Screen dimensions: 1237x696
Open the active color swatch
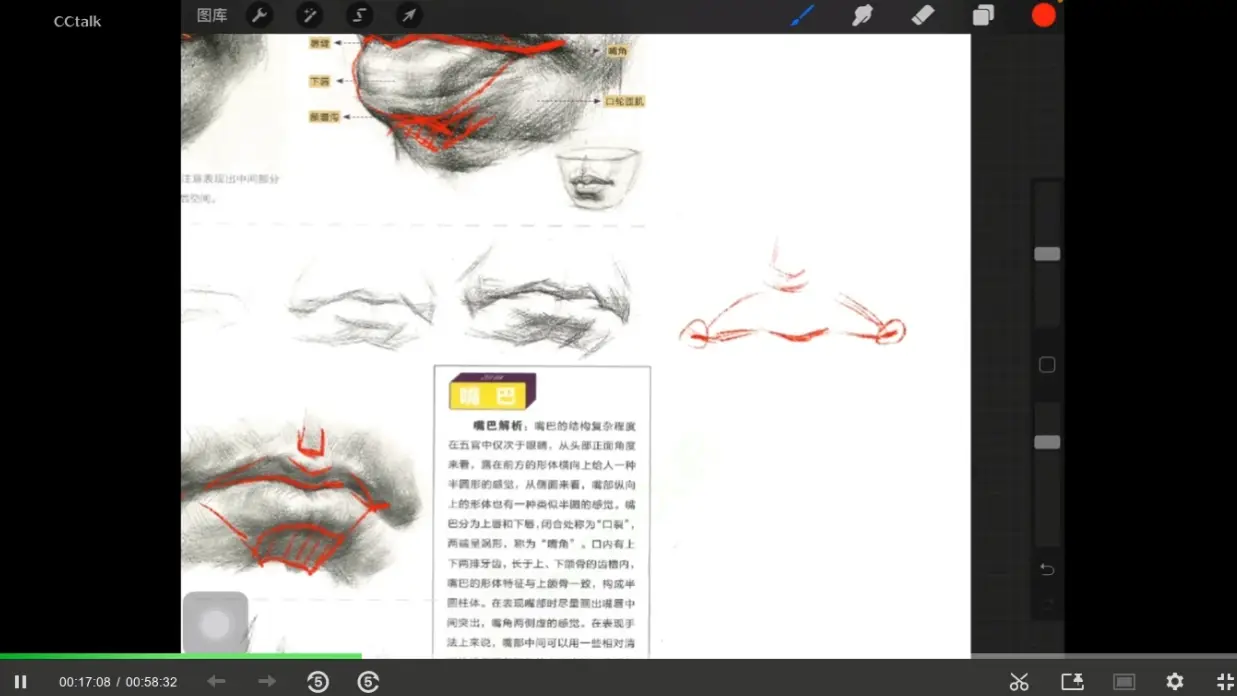tap(1043, 15)
